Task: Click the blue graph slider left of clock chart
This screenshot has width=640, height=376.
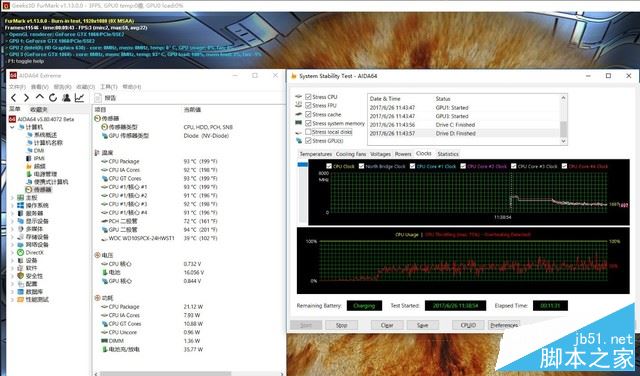Action: click(x=302, y=164)
